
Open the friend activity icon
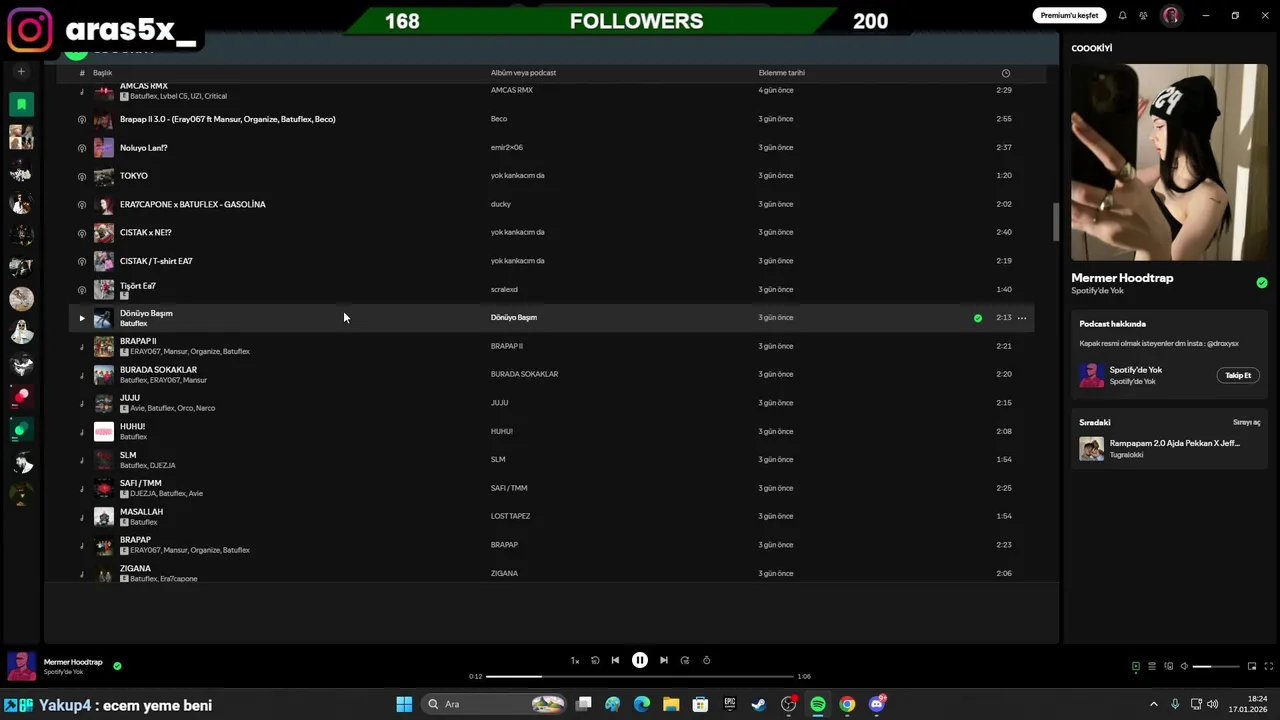[x=1143, y=15]
